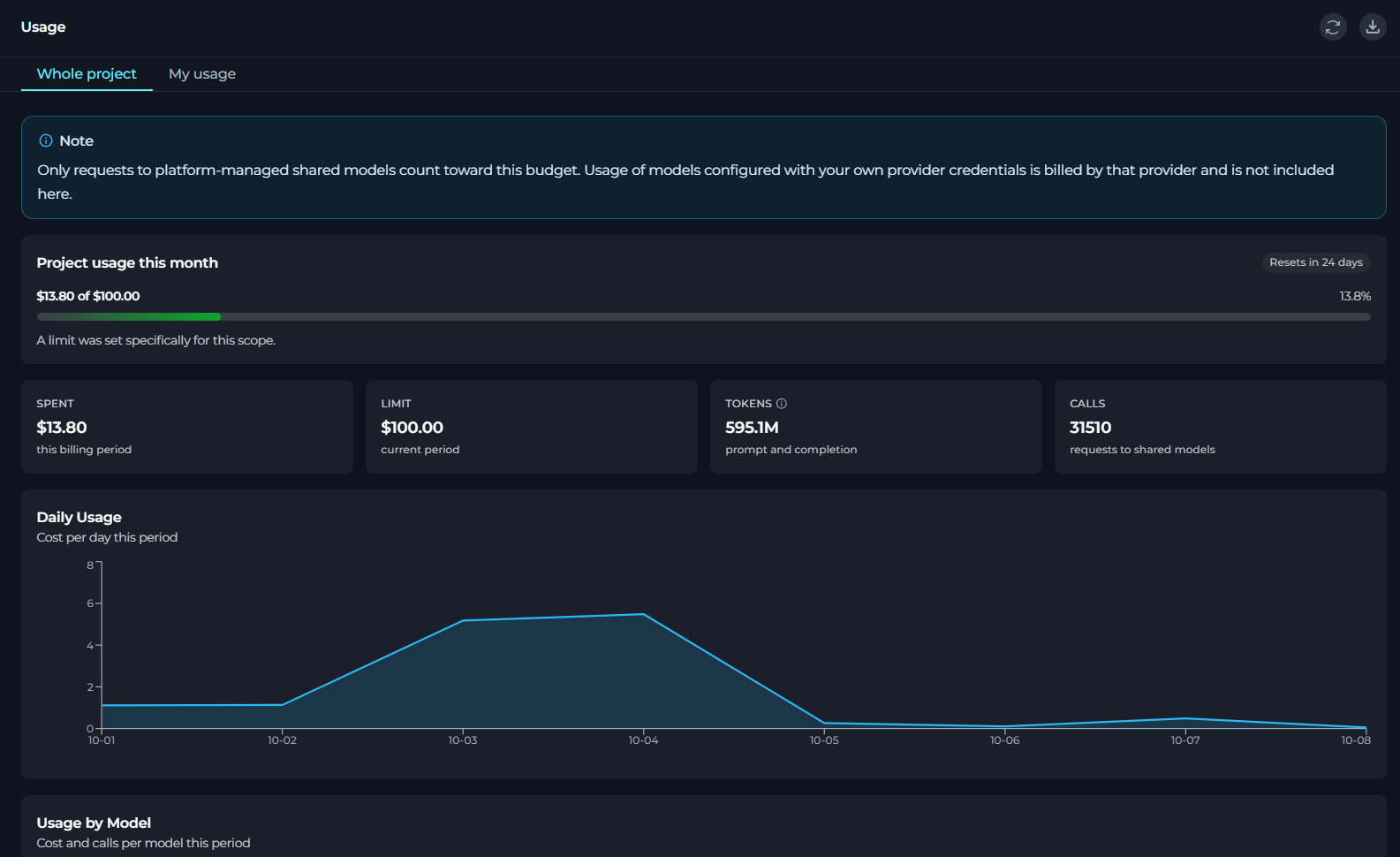Image resolution: width=1400 pixels, height=857 pixels.
Task: Click the Usage by Model heading
Action: [x=94, y=823]
